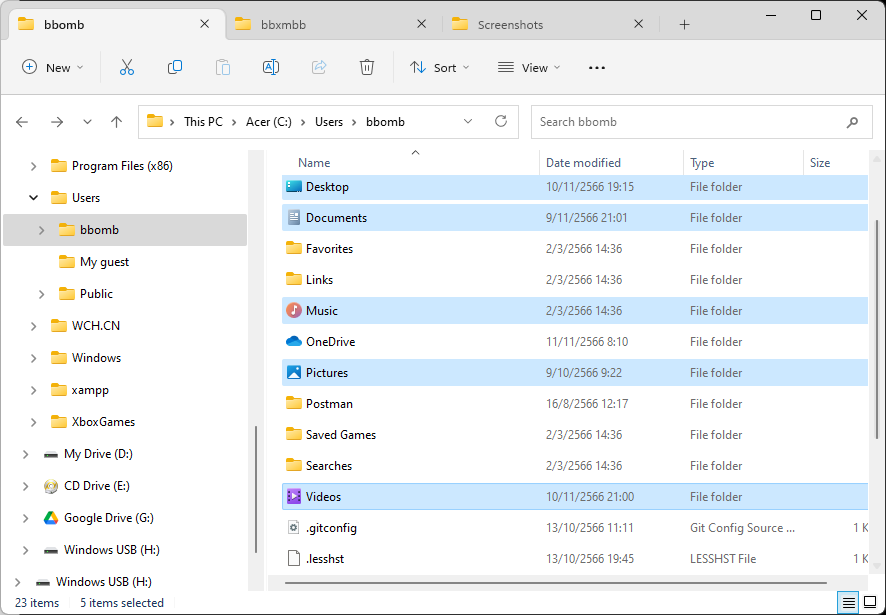Click the Search bbomb input field
The image size is (886, 615).
pyautogui.click(x=688, y=122)
